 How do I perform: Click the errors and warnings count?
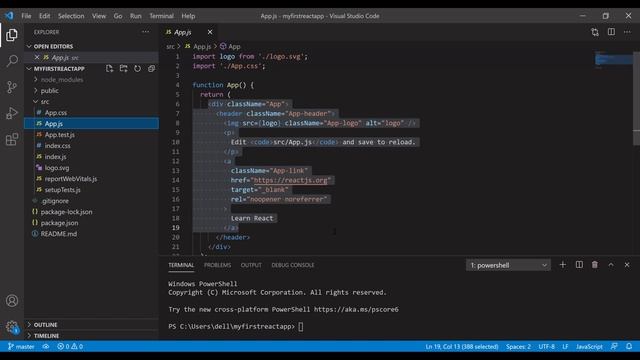(70, 347)
